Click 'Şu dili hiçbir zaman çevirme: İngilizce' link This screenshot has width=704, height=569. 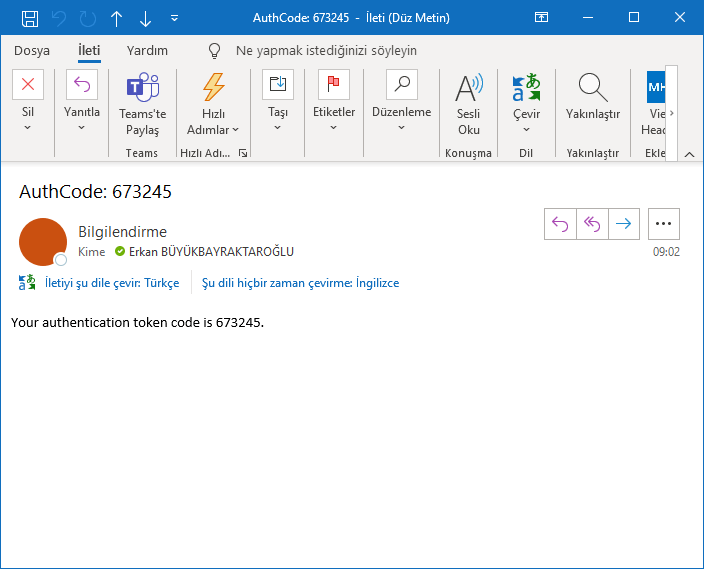coord(300,283)
